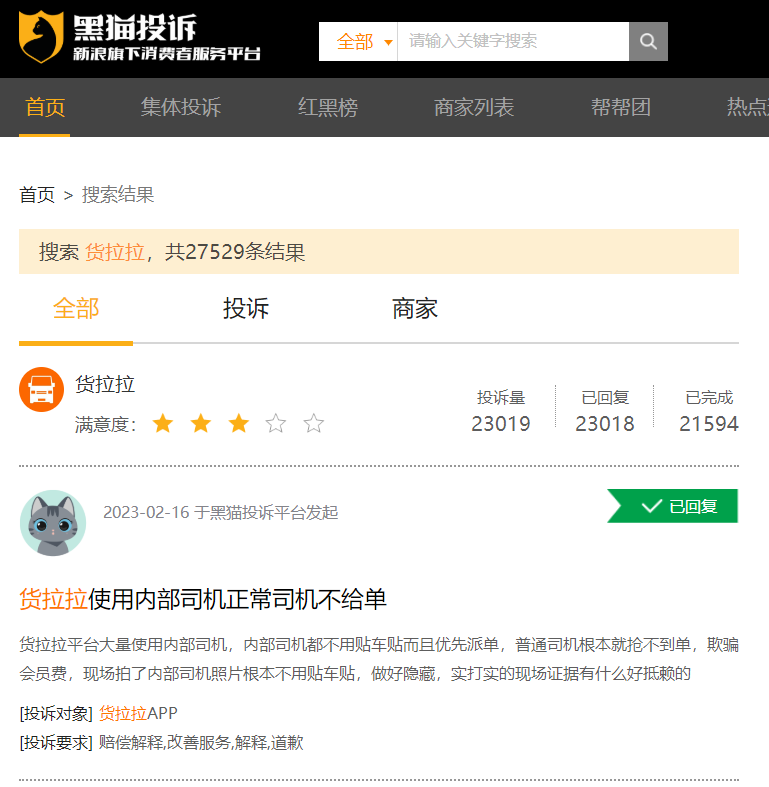
Task: Click the fourth empty satisfaction star
Action: pyautogui.click(x=276, y=423)
